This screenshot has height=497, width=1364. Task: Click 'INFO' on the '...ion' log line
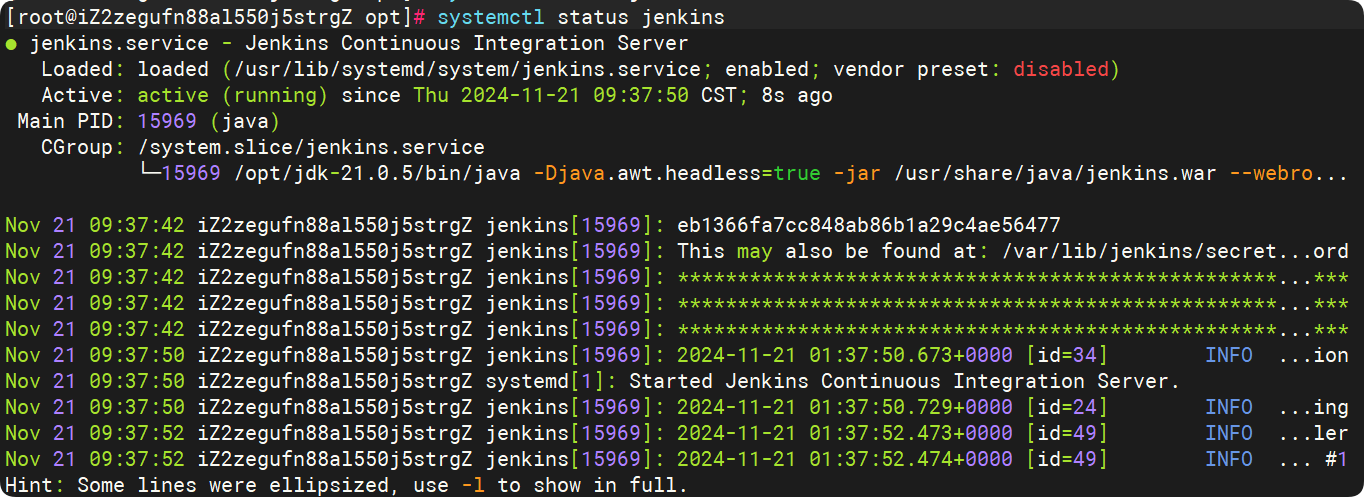1229,355
